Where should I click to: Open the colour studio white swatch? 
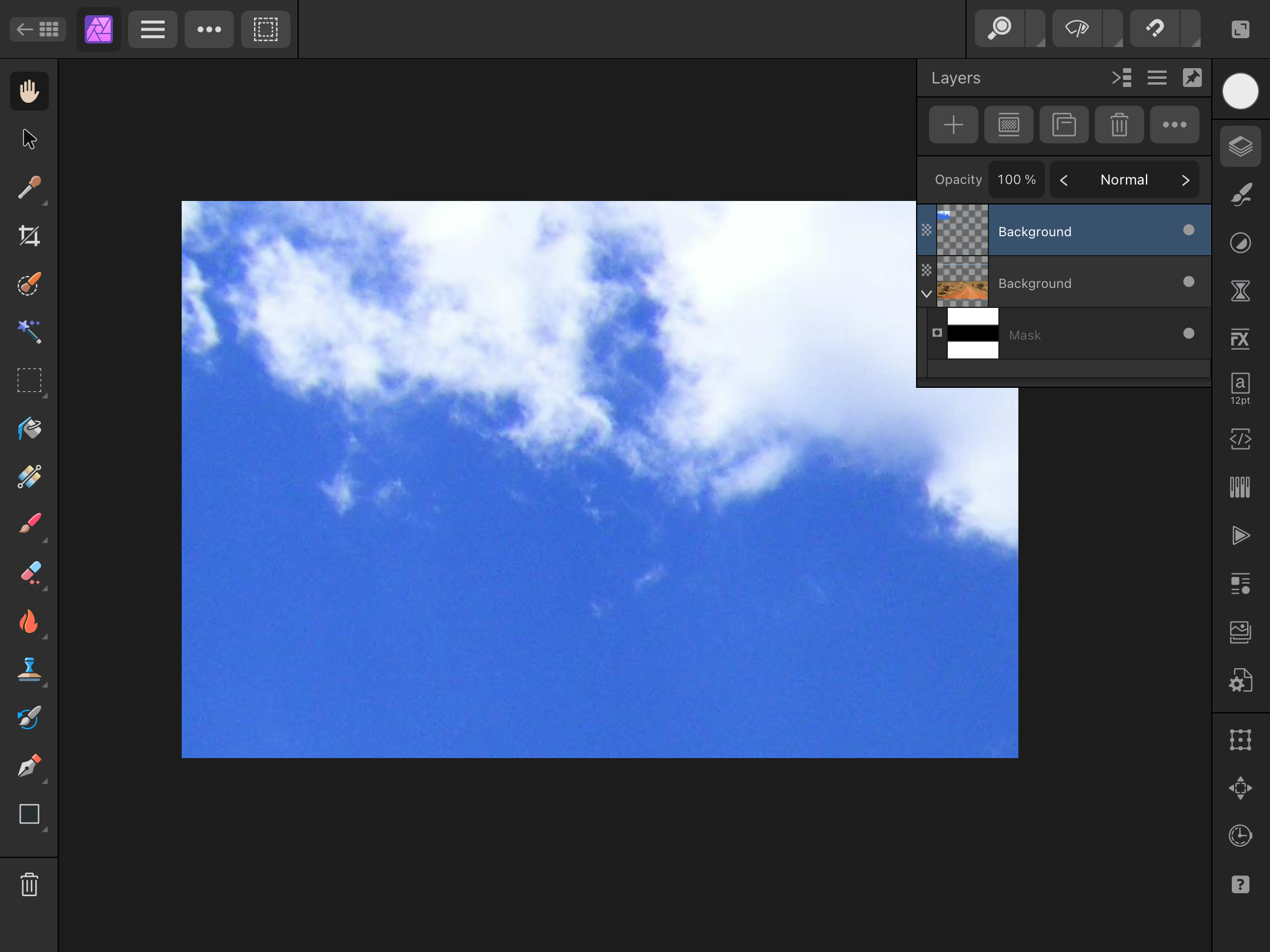[x=1241, y=91]
